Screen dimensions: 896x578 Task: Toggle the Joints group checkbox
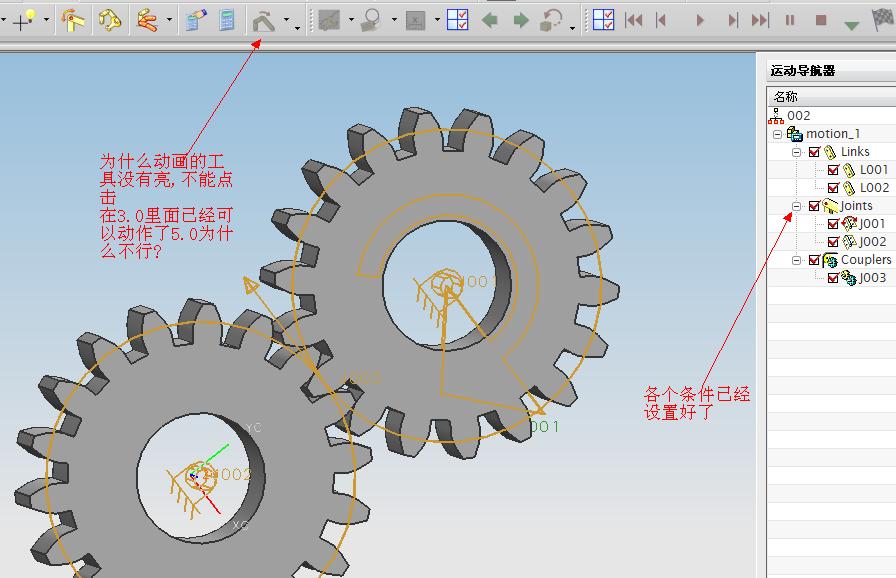814,206
